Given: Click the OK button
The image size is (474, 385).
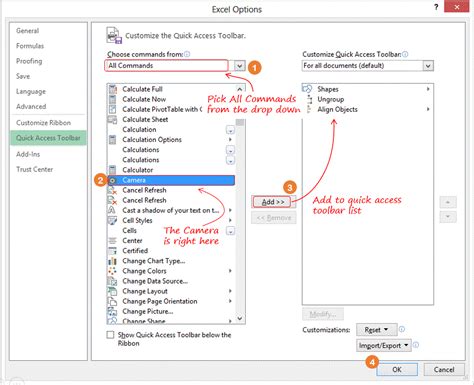Looking at the screenshot, I should [x=397, y=369].
